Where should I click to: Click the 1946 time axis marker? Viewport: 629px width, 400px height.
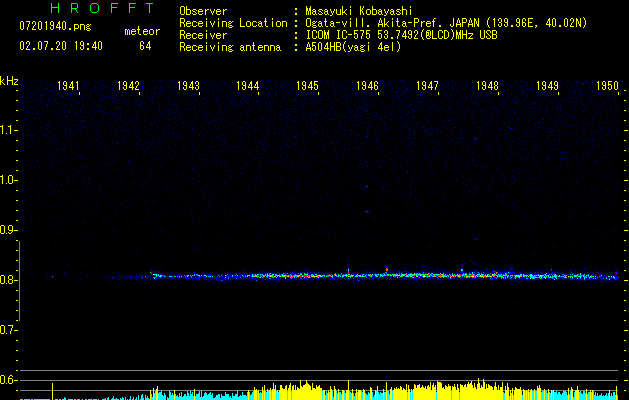pos(367,85)
